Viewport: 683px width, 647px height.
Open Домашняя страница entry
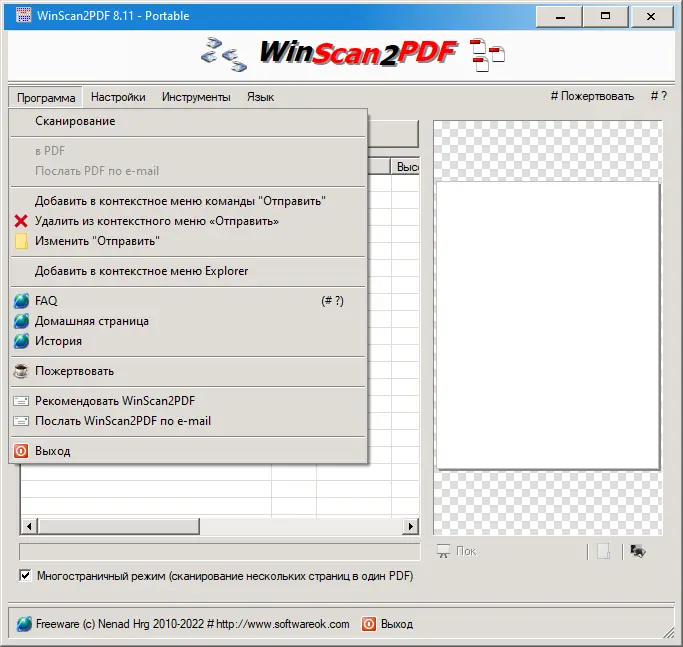(188, 321)
